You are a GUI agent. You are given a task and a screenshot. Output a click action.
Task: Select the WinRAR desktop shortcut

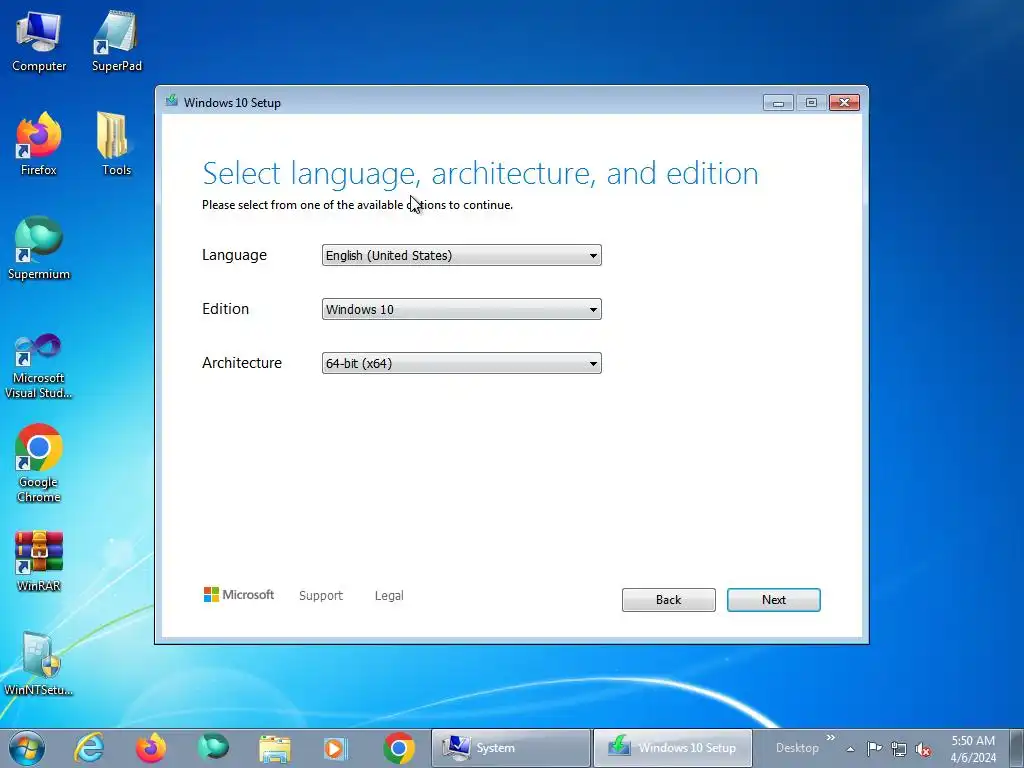tap(39, 561)
